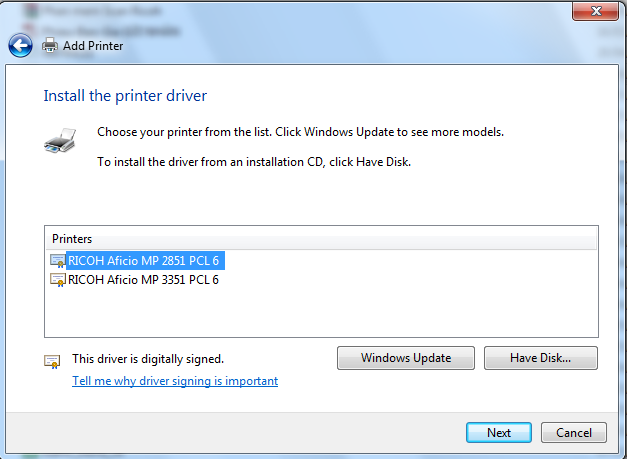Proceed by clicking Next
Screen dimensions: 627x459
(499, 433)
